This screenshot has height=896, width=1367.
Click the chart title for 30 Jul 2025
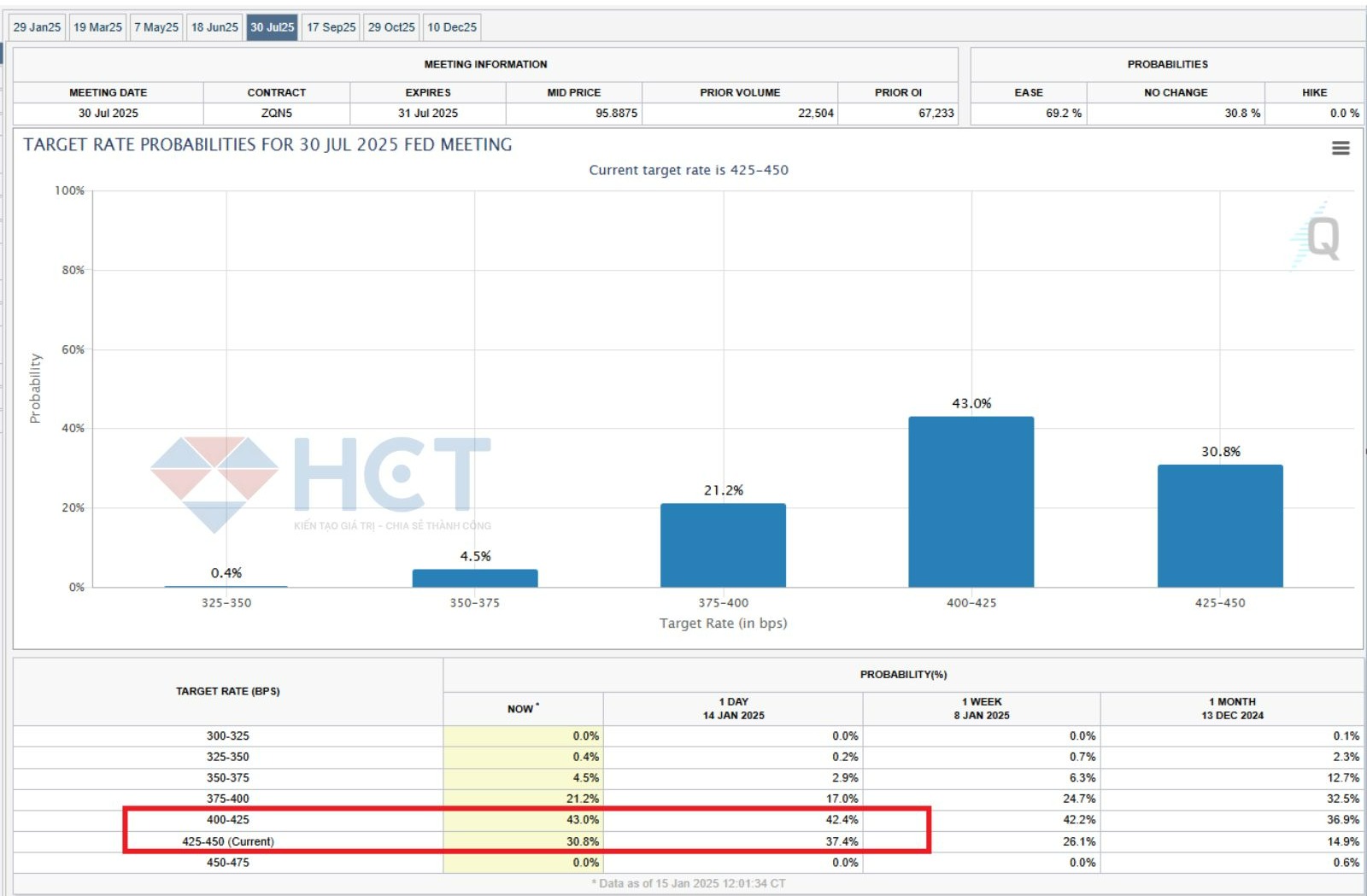pos(267,144)
